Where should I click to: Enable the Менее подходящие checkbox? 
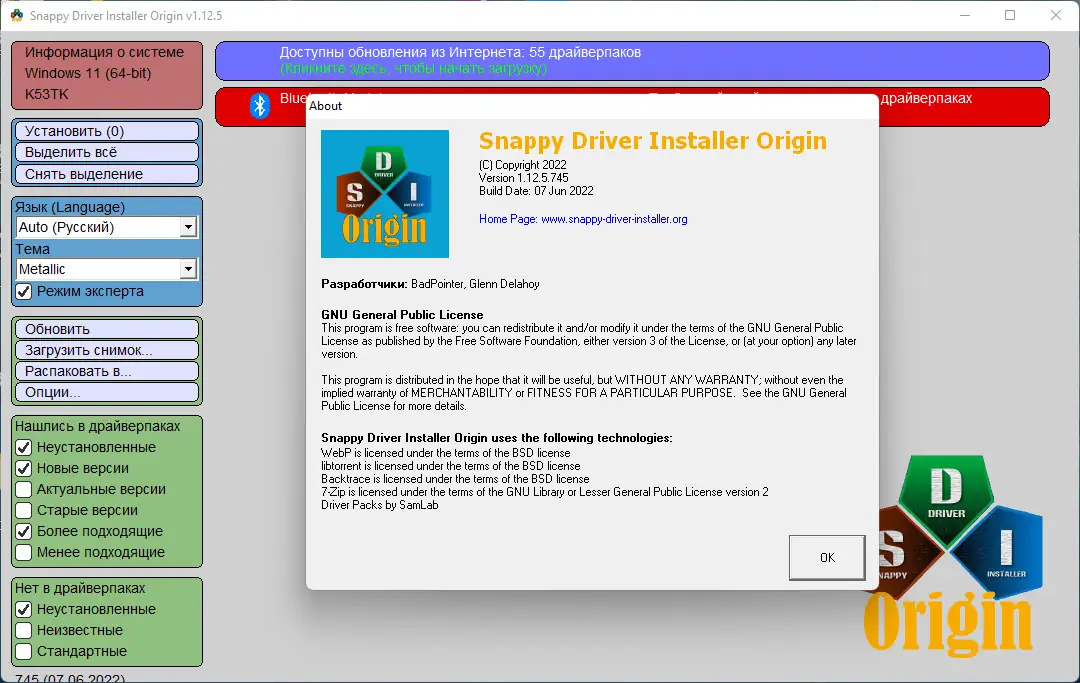23,552
